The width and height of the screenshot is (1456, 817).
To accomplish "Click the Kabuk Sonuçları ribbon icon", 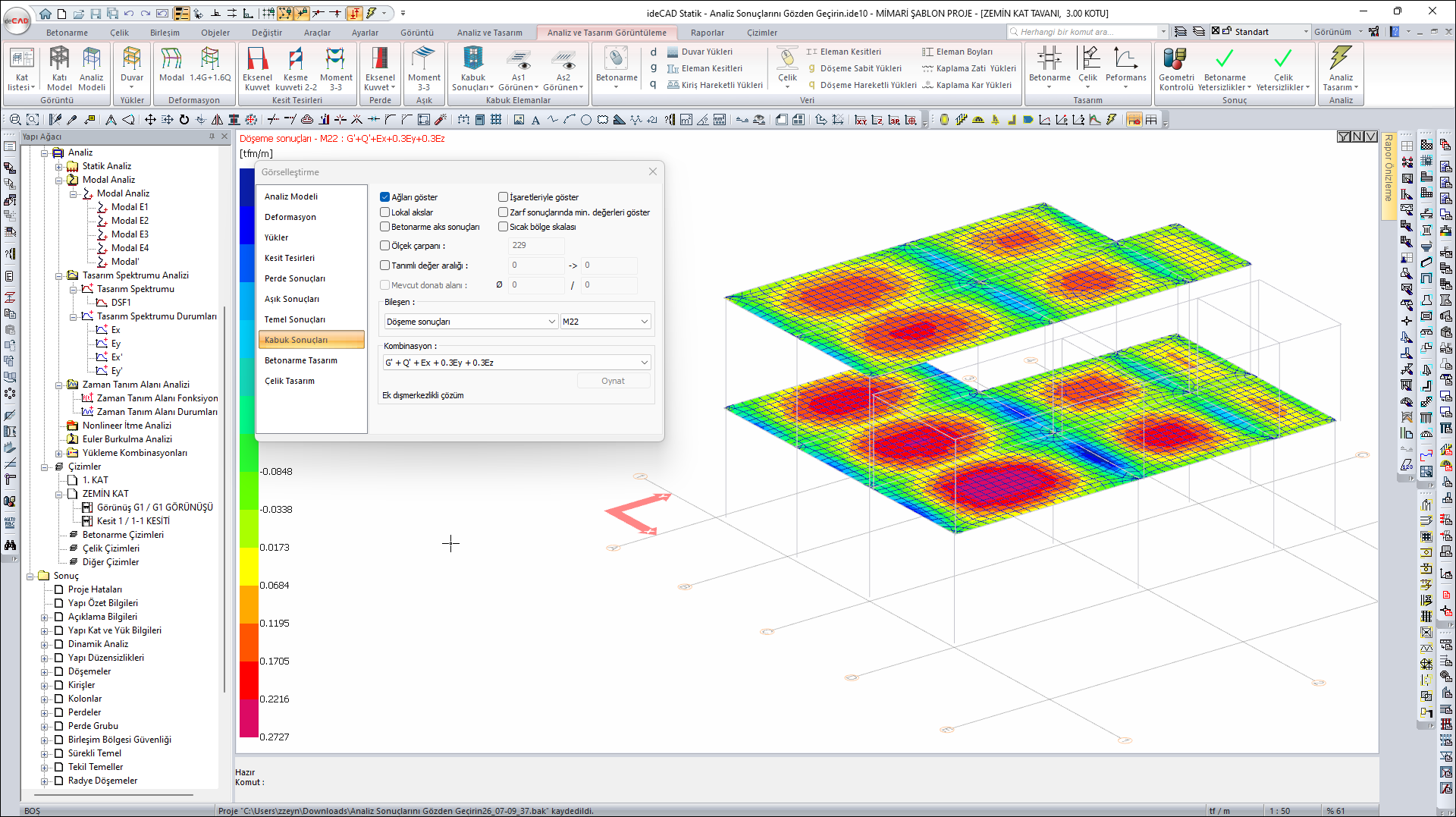I will tap(472, 67).
